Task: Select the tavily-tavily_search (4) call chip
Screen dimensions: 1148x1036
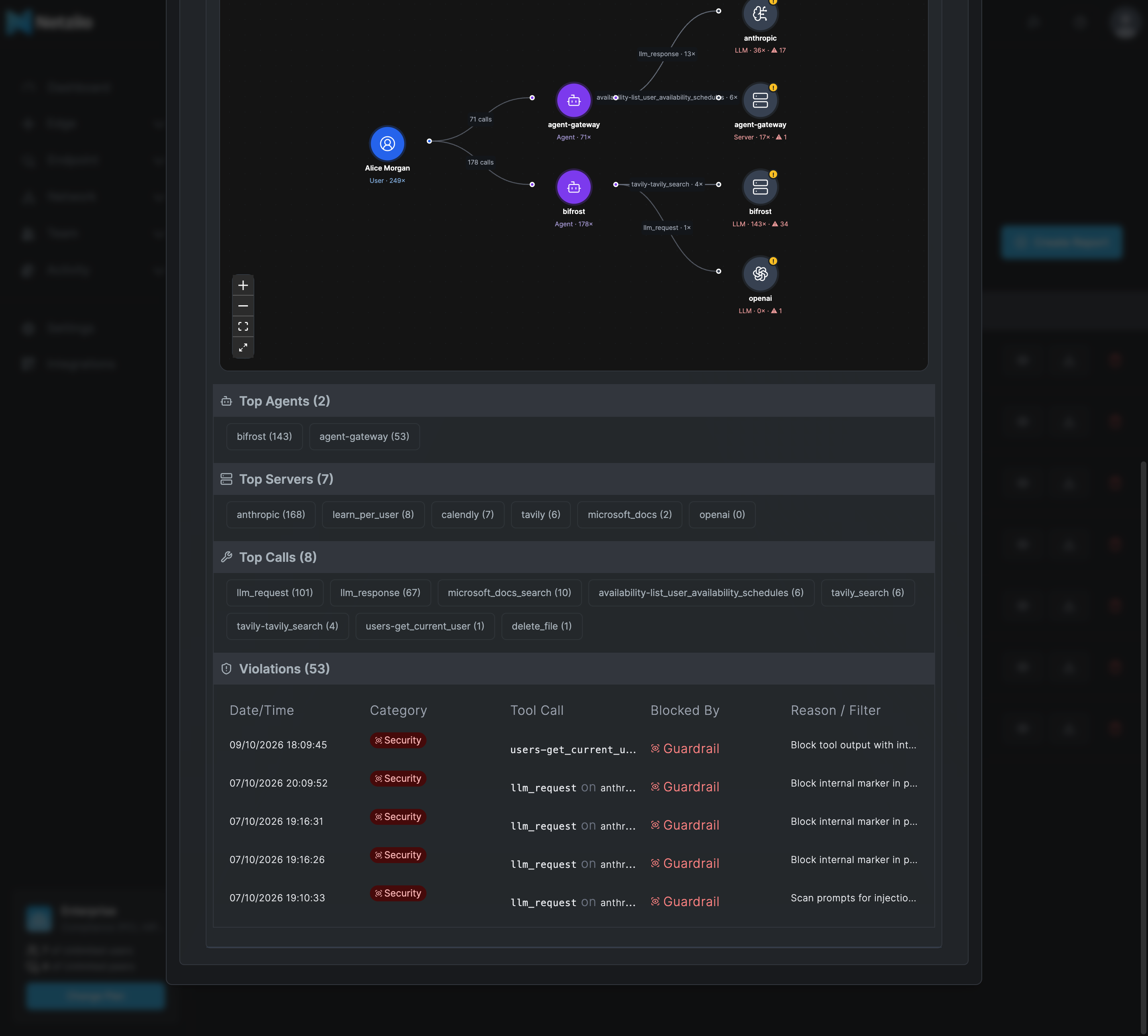Action: pos(287,626)
